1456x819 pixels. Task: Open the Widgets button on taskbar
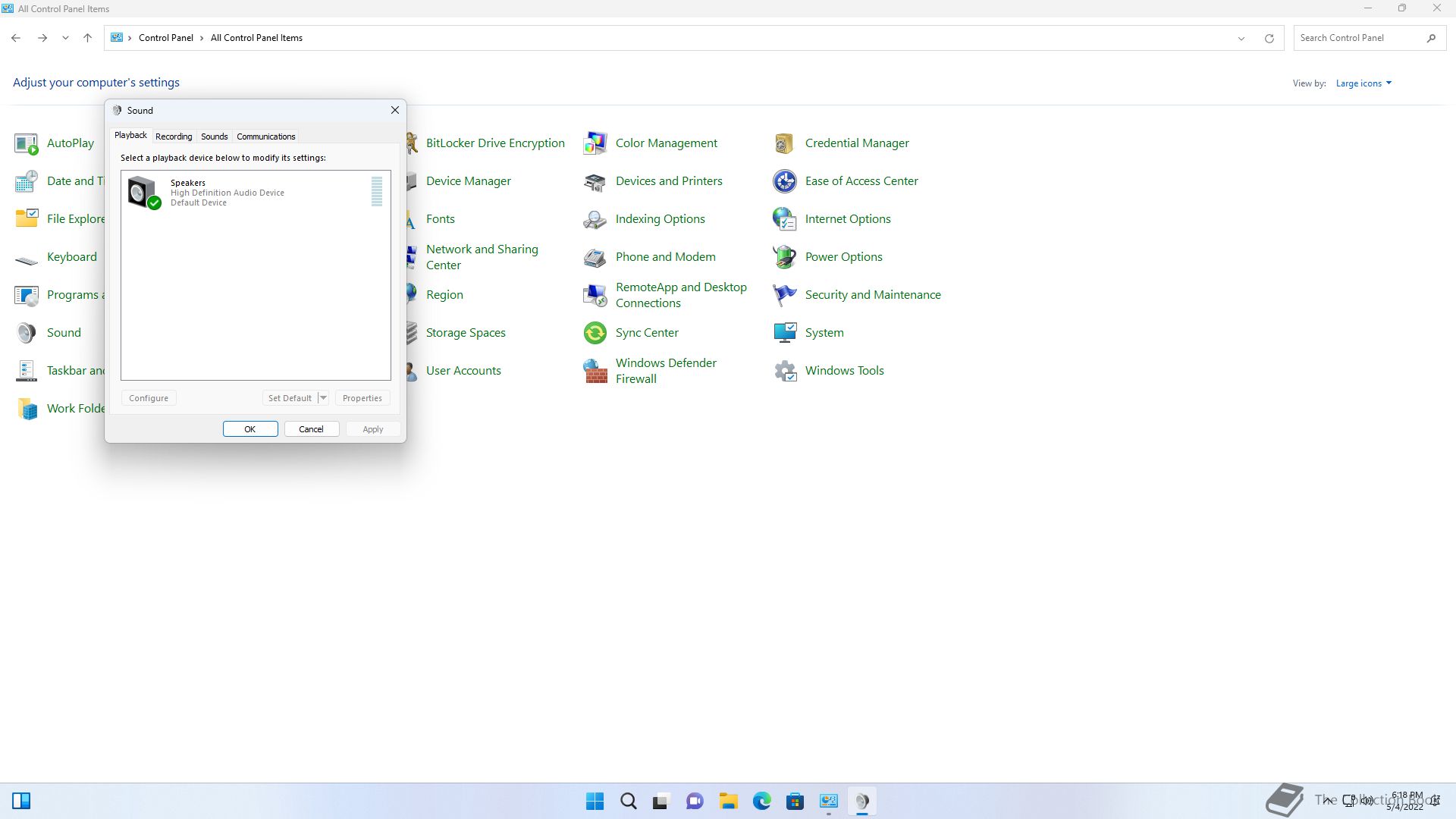21,802
